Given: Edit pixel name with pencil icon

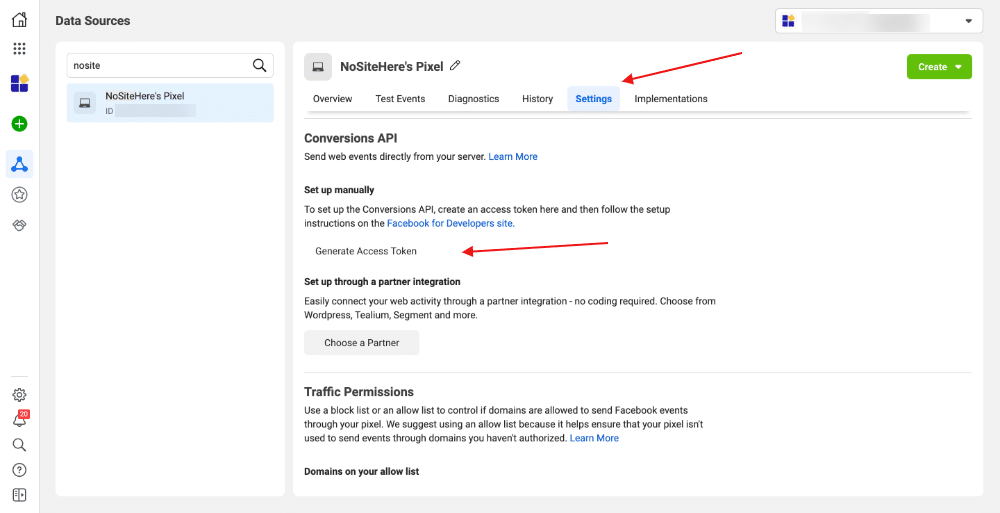Looking at the screenshot, I should tap(455, 65).
